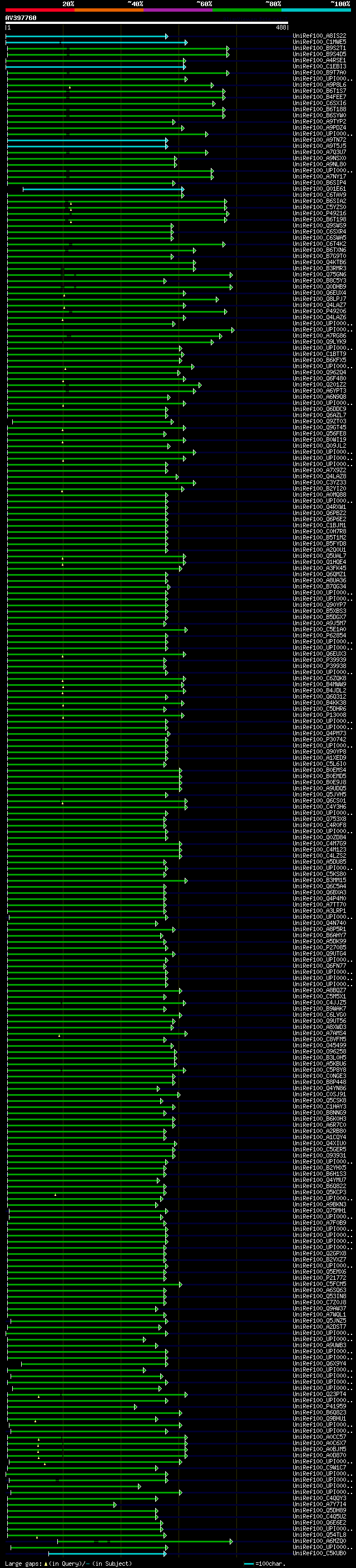Click the white query sequence bar
The image size is (356, 1568).
coord(147,23)
